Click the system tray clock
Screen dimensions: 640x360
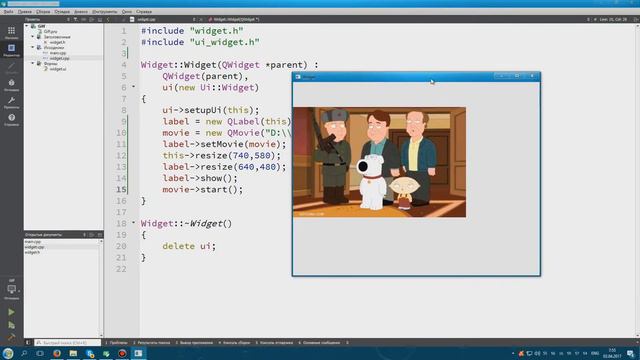pos(612,353)
